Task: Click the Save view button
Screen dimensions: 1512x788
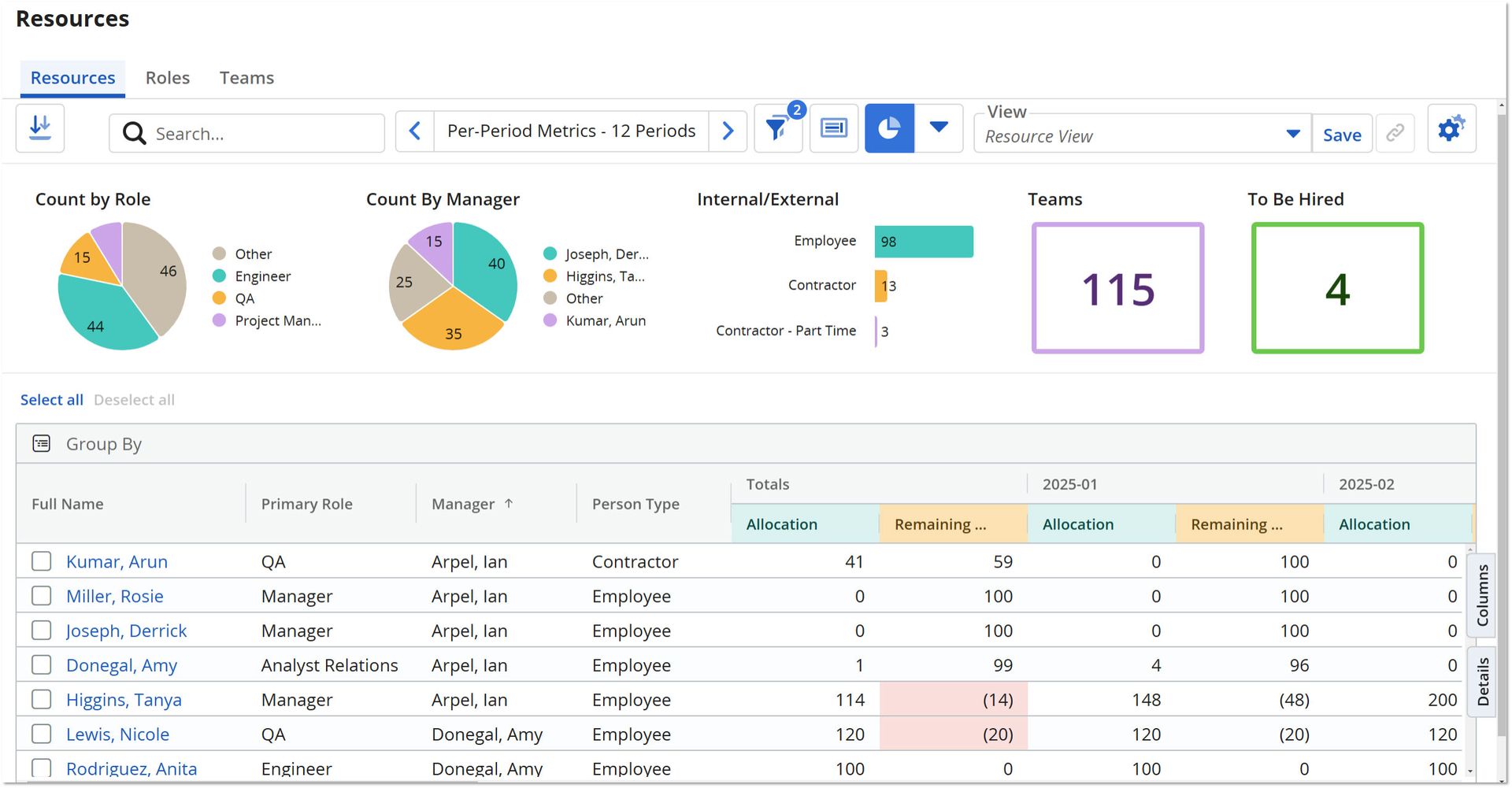Action: coord(1342,135)
